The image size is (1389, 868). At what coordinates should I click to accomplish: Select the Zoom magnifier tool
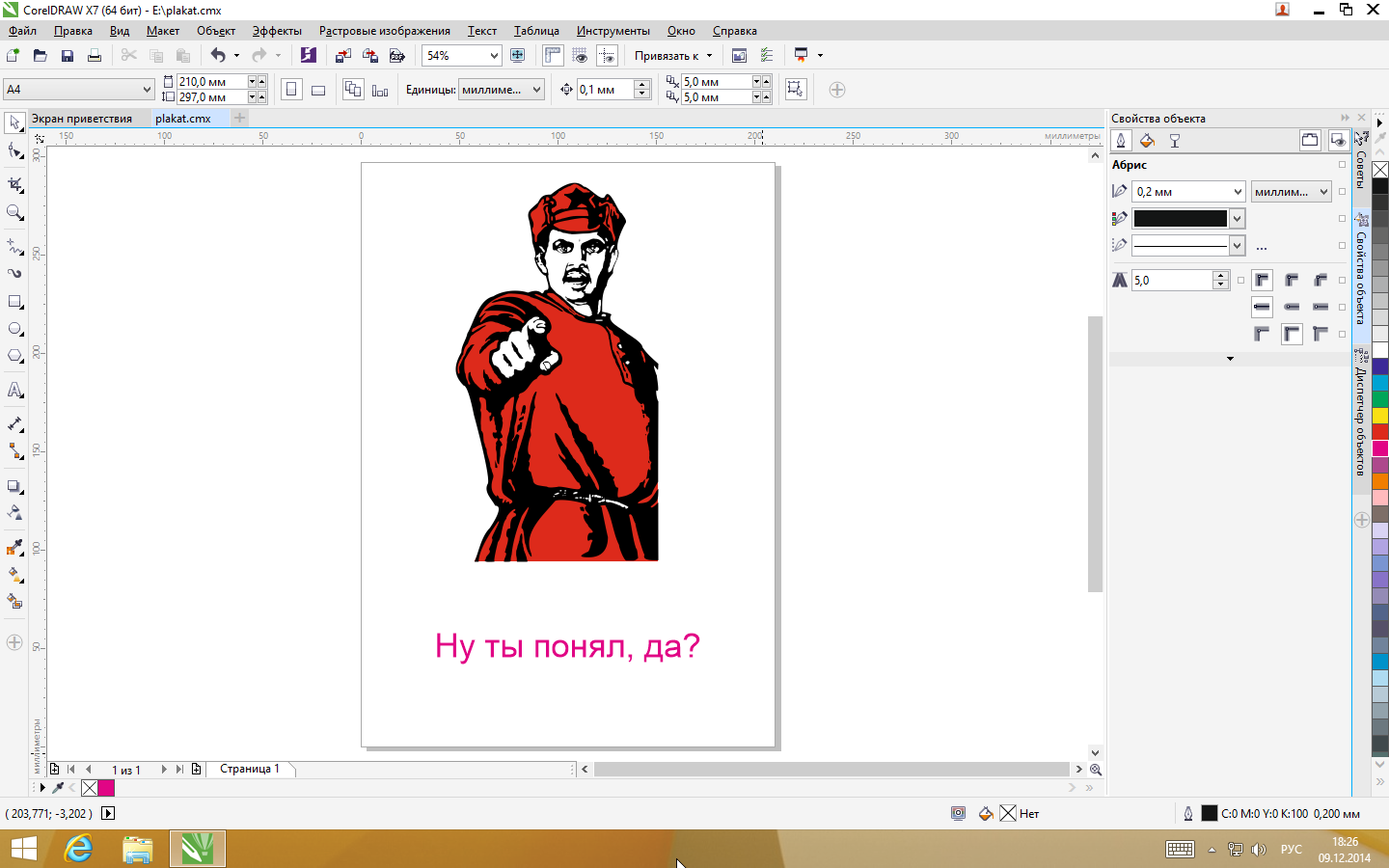click(14, 212)
